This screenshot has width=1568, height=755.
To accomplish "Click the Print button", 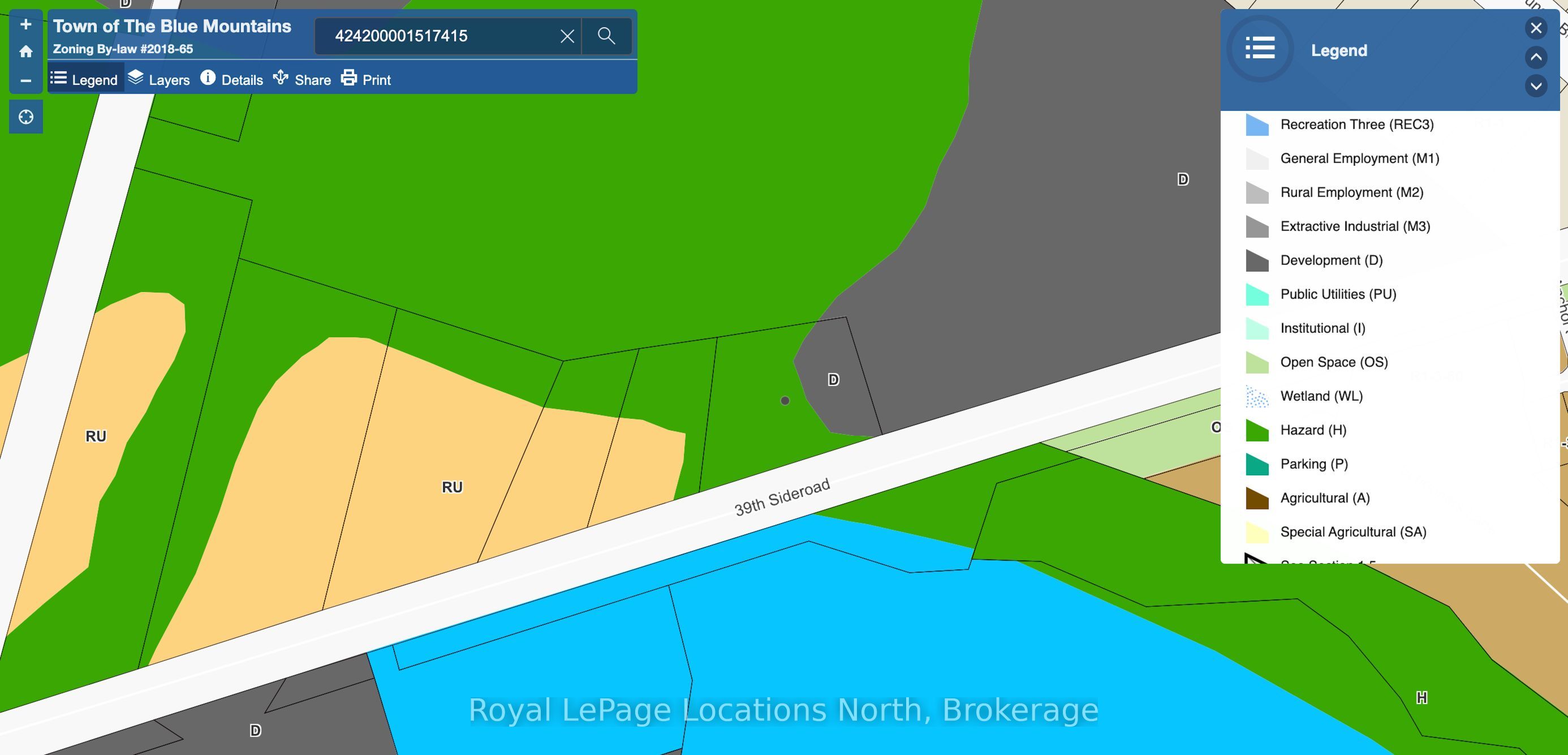I will pyautogui.click(x=366, y=79).
